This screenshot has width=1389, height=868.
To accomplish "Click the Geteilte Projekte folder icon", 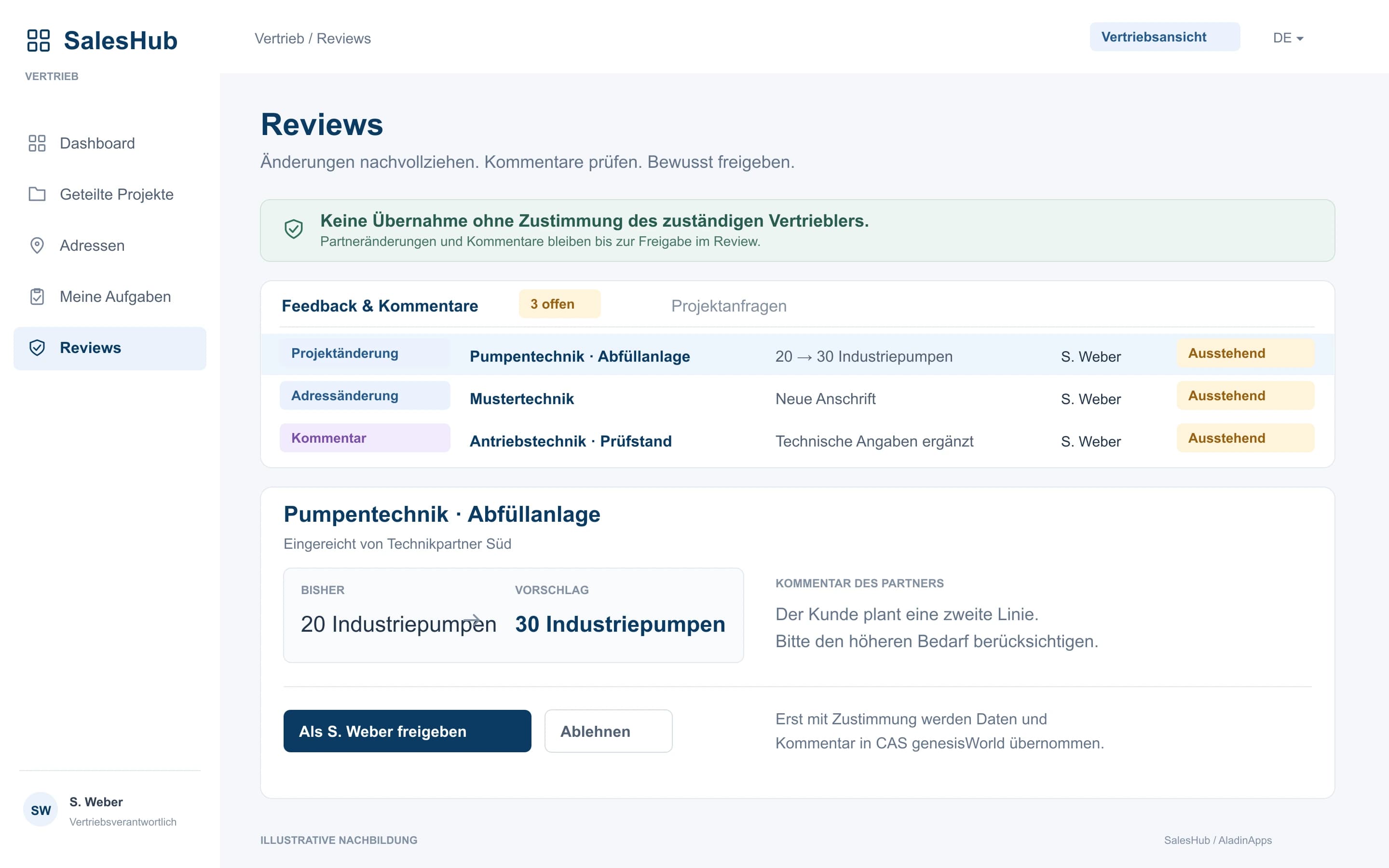I will (x=37, y=194).
